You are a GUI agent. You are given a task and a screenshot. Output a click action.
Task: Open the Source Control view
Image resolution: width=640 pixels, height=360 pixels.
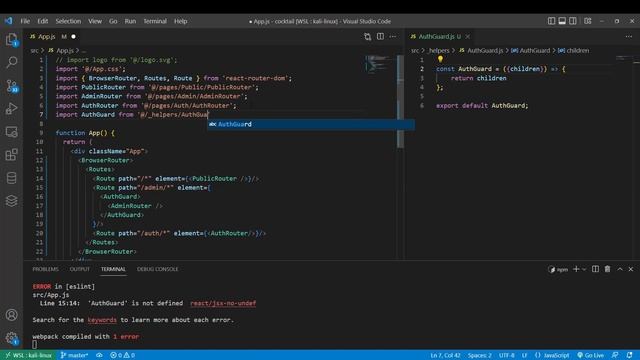coord(11,86)
